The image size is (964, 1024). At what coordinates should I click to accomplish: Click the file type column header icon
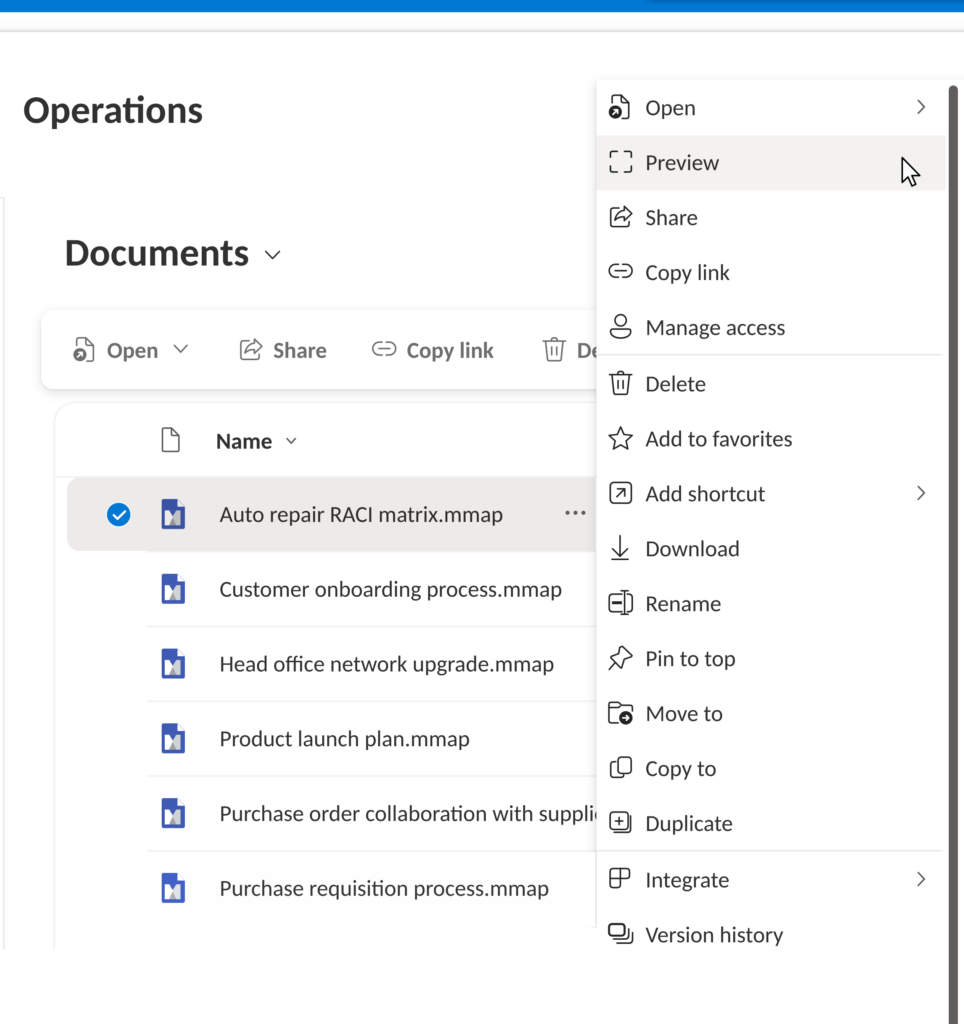click(x=170, y=440)
